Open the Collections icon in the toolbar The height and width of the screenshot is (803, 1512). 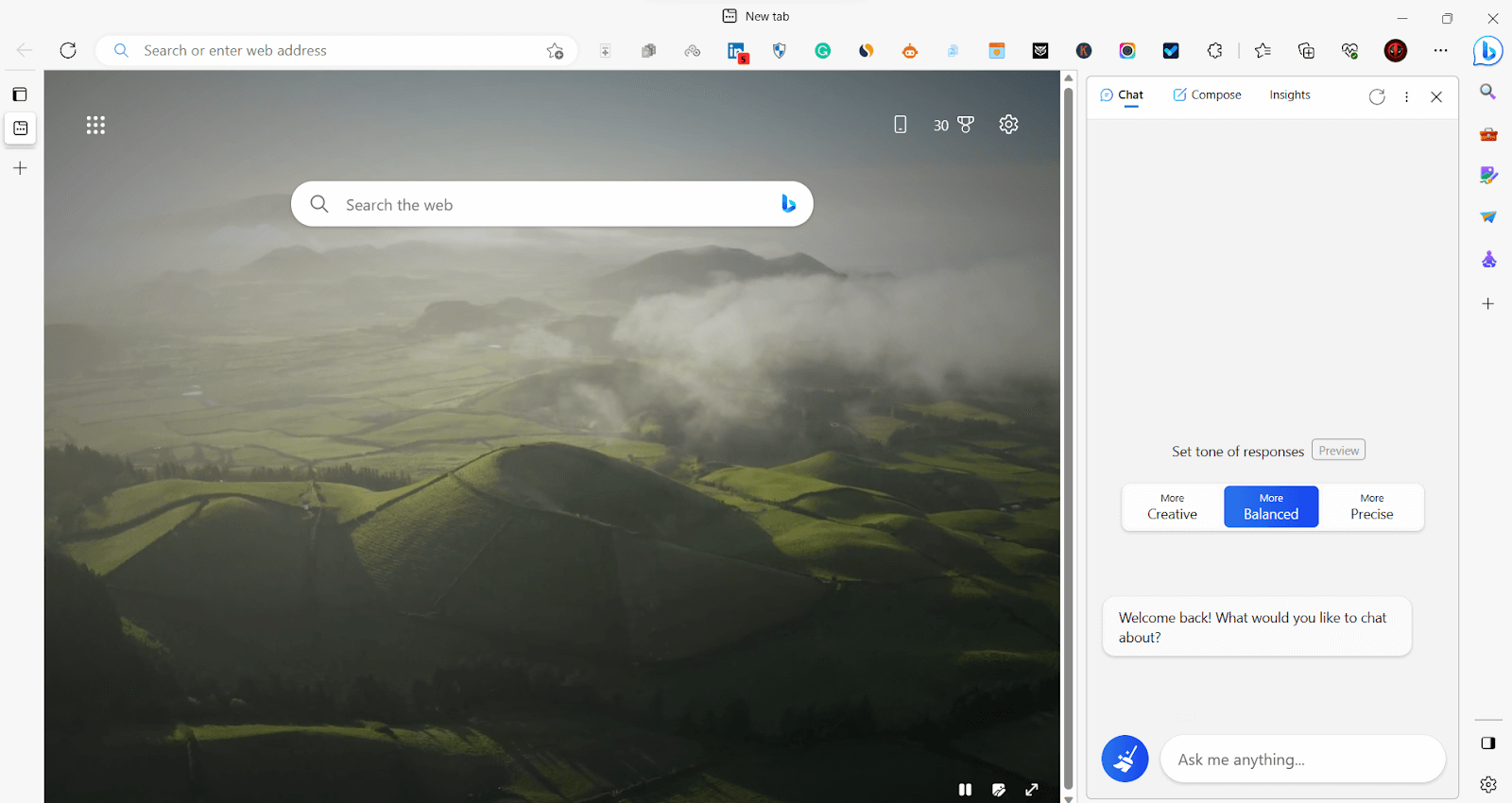pos(1306,51)
